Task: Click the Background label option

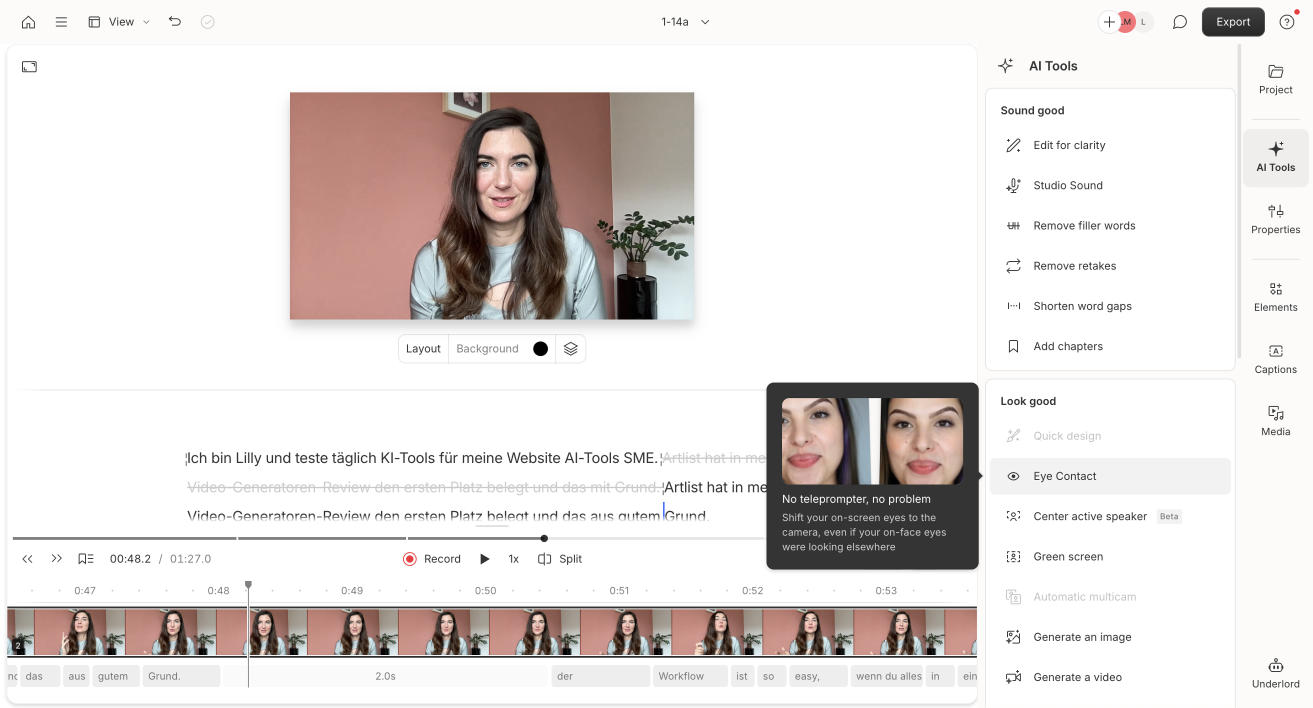Action: [487, 349]
